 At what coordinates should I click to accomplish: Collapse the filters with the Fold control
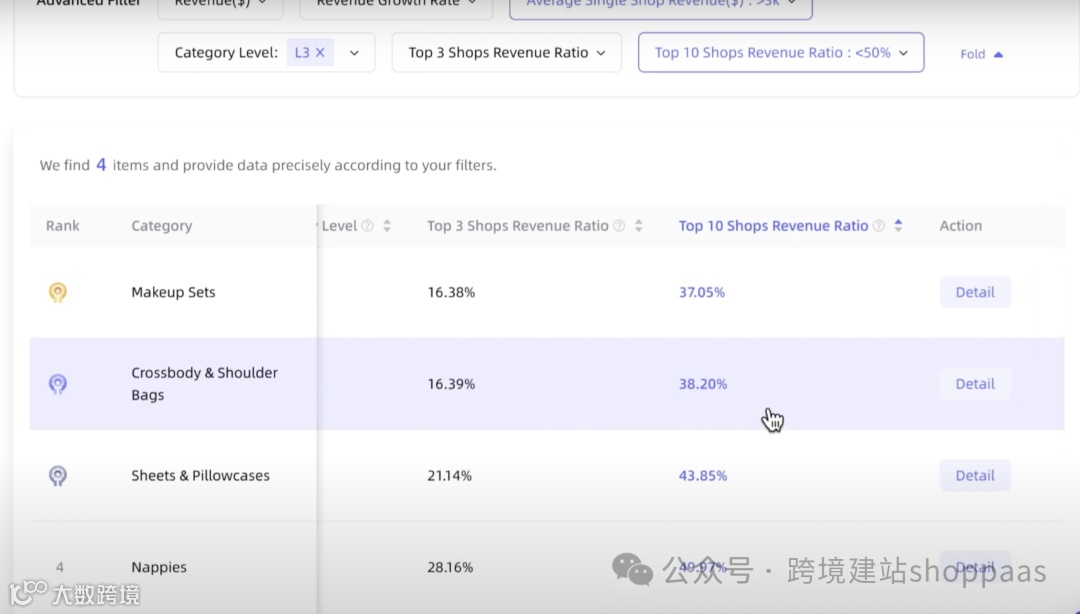981,54
